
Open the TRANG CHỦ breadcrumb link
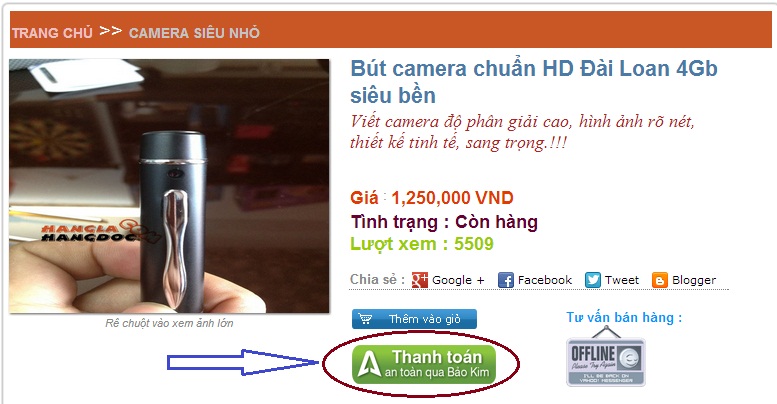point(52,33)
